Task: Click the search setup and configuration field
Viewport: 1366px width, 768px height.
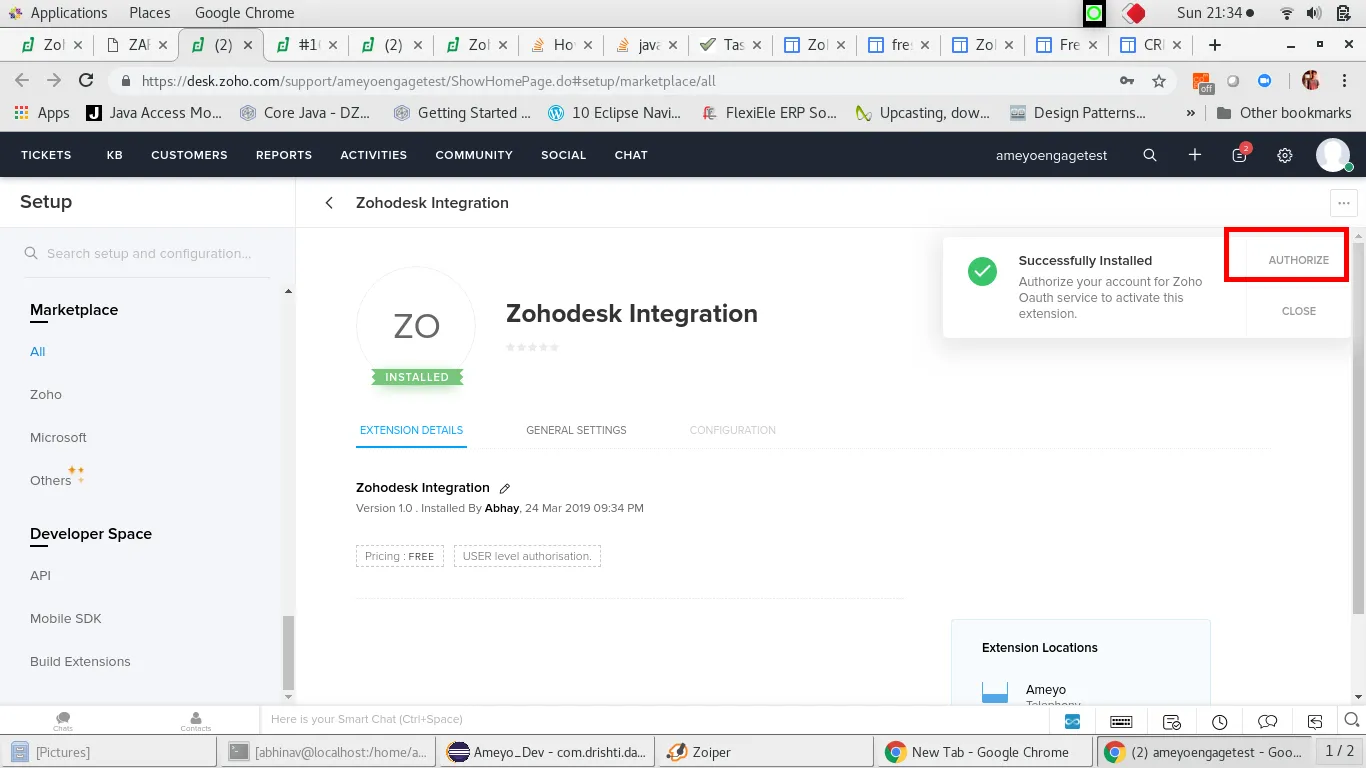Action: pos(147,254)
